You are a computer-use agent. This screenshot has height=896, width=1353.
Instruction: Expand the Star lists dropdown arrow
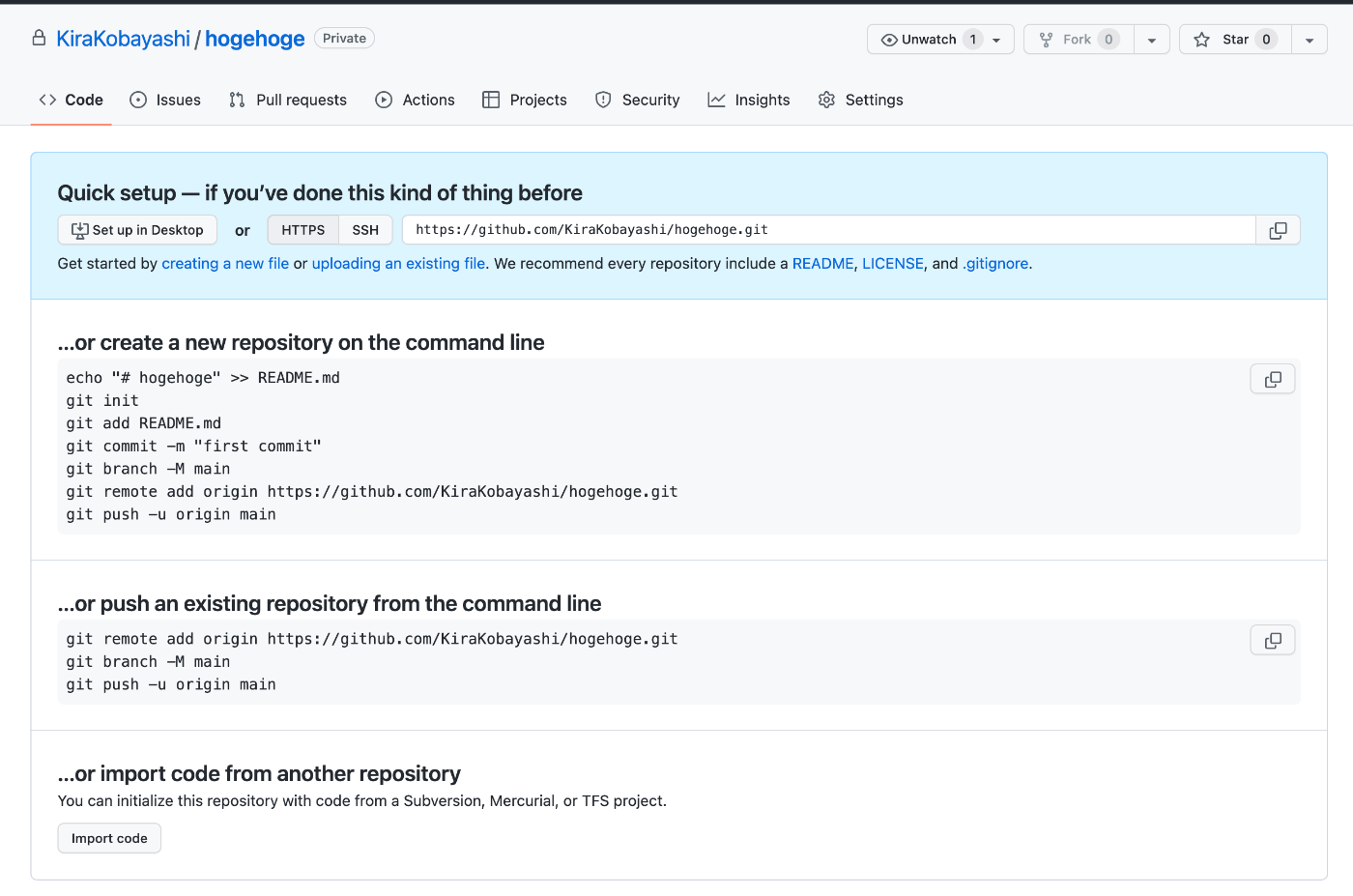coord(1309,41)
